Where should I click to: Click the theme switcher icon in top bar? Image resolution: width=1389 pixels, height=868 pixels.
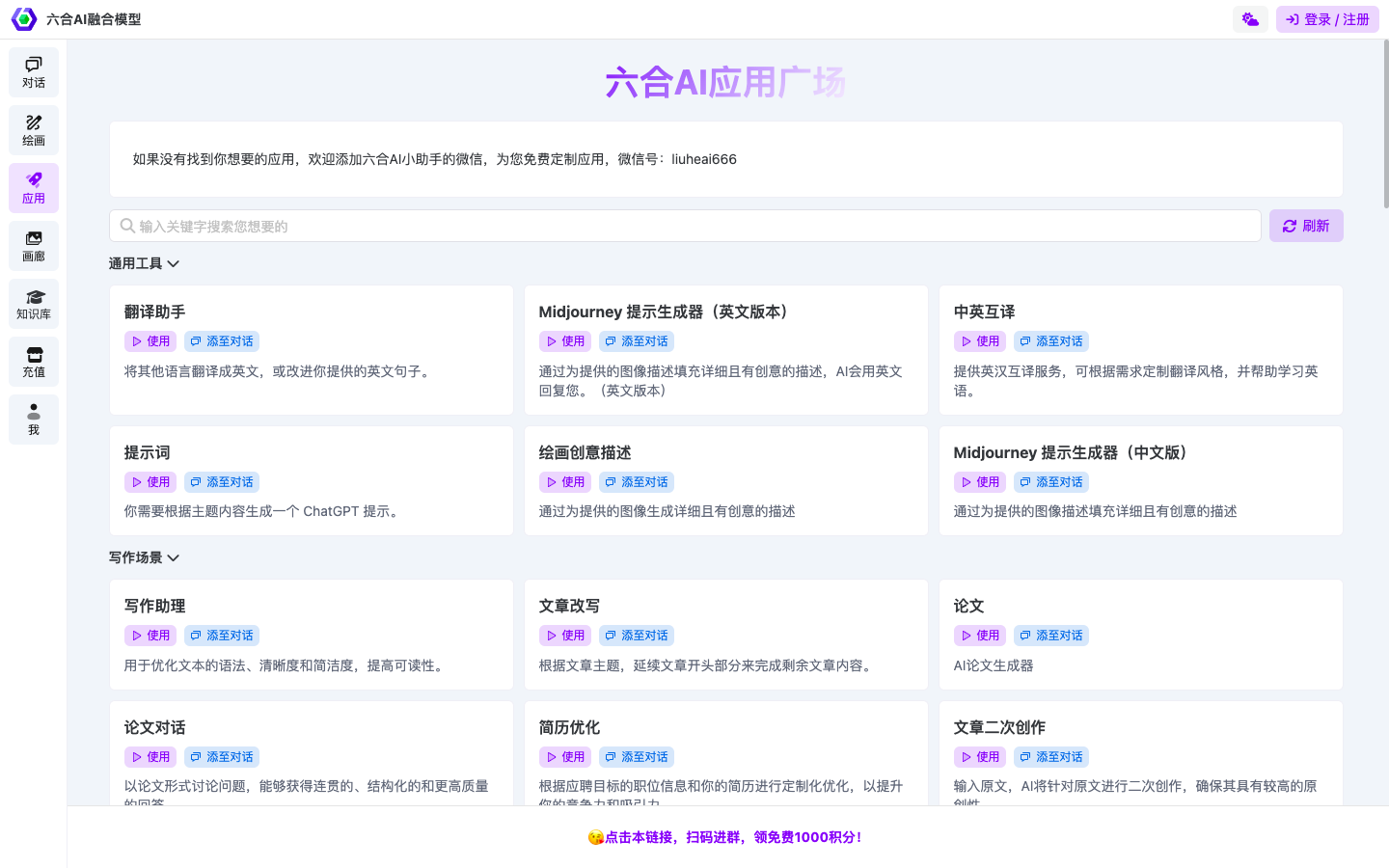coord(1250,18)
